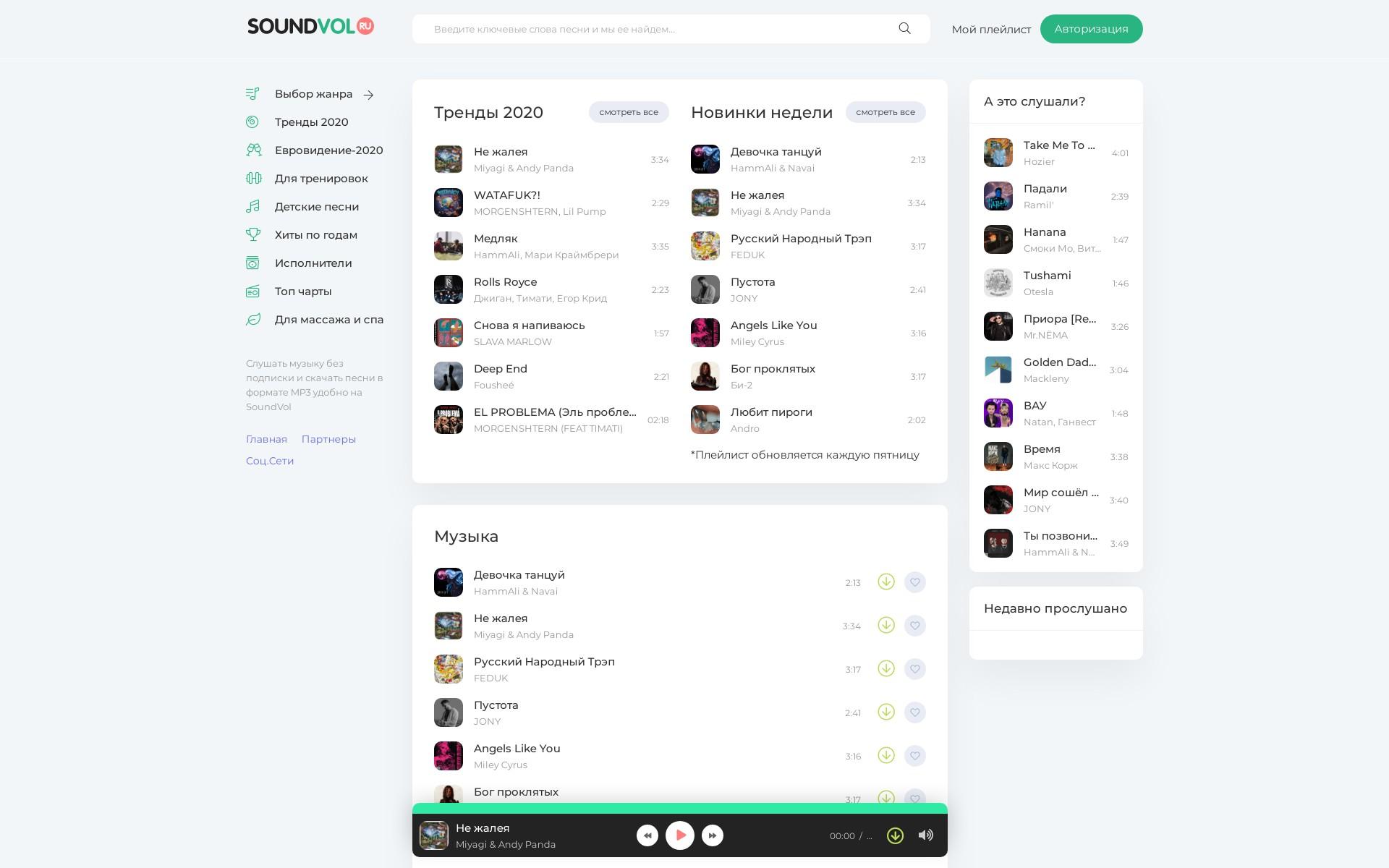1389x868 pixels.
Task: Click the Тренды 2020 sidebar icon
Action: pos(252,122)
